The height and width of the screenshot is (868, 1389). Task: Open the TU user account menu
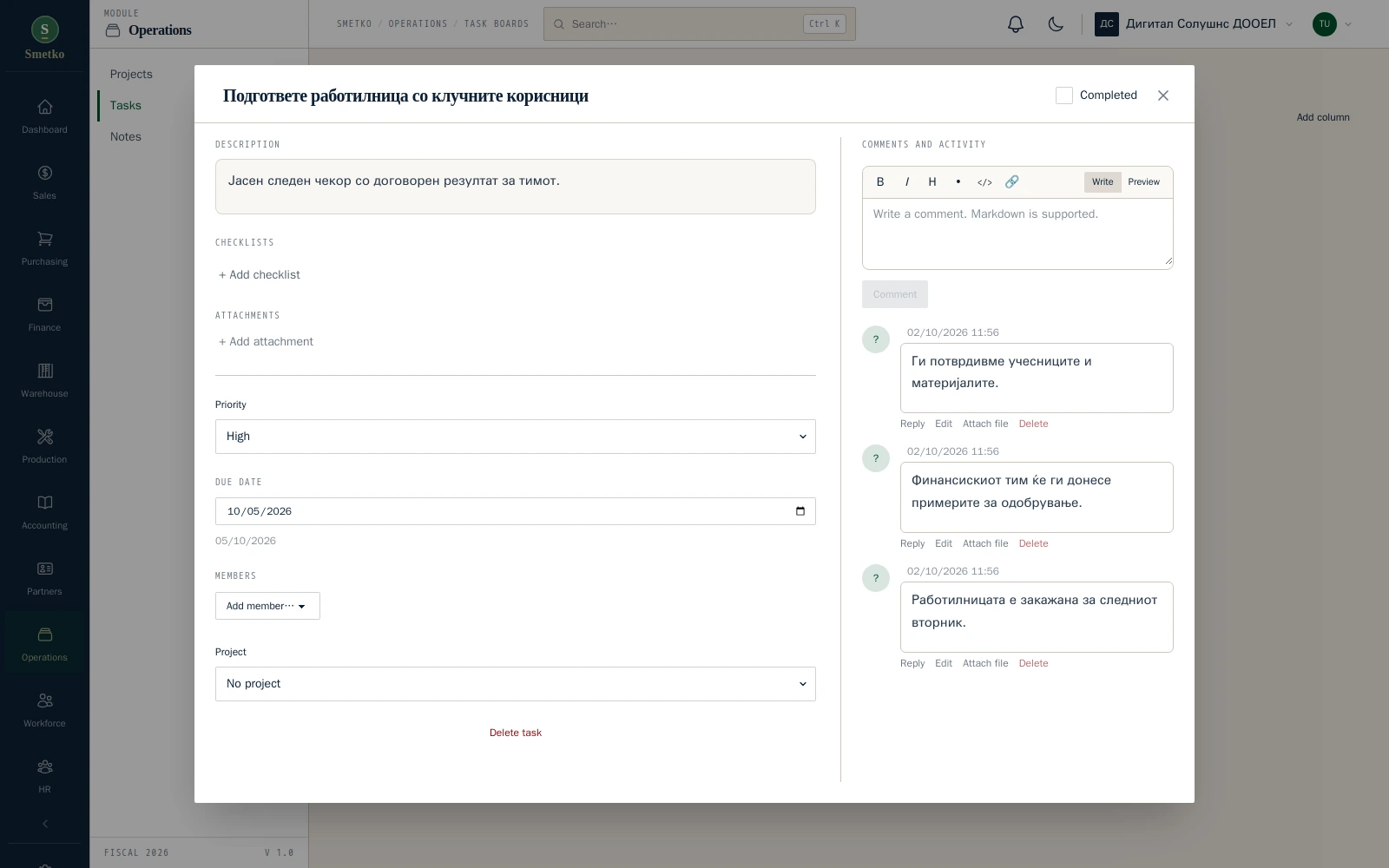click(x=1333, y=24)
